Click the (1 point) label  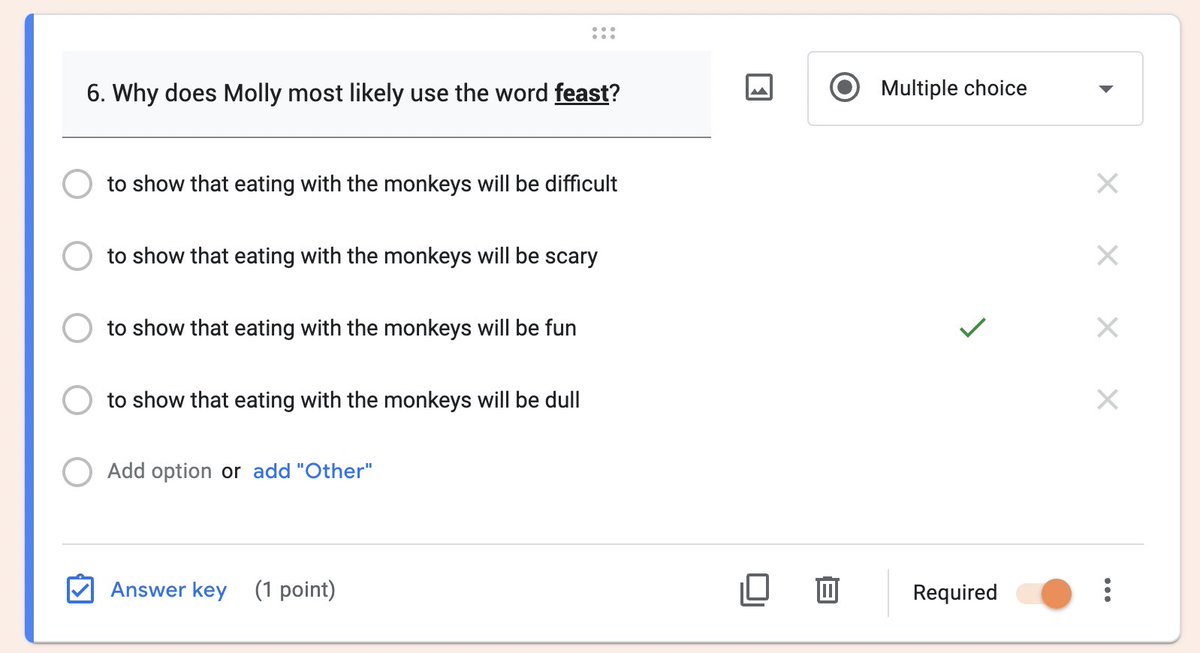click(295, 590)
